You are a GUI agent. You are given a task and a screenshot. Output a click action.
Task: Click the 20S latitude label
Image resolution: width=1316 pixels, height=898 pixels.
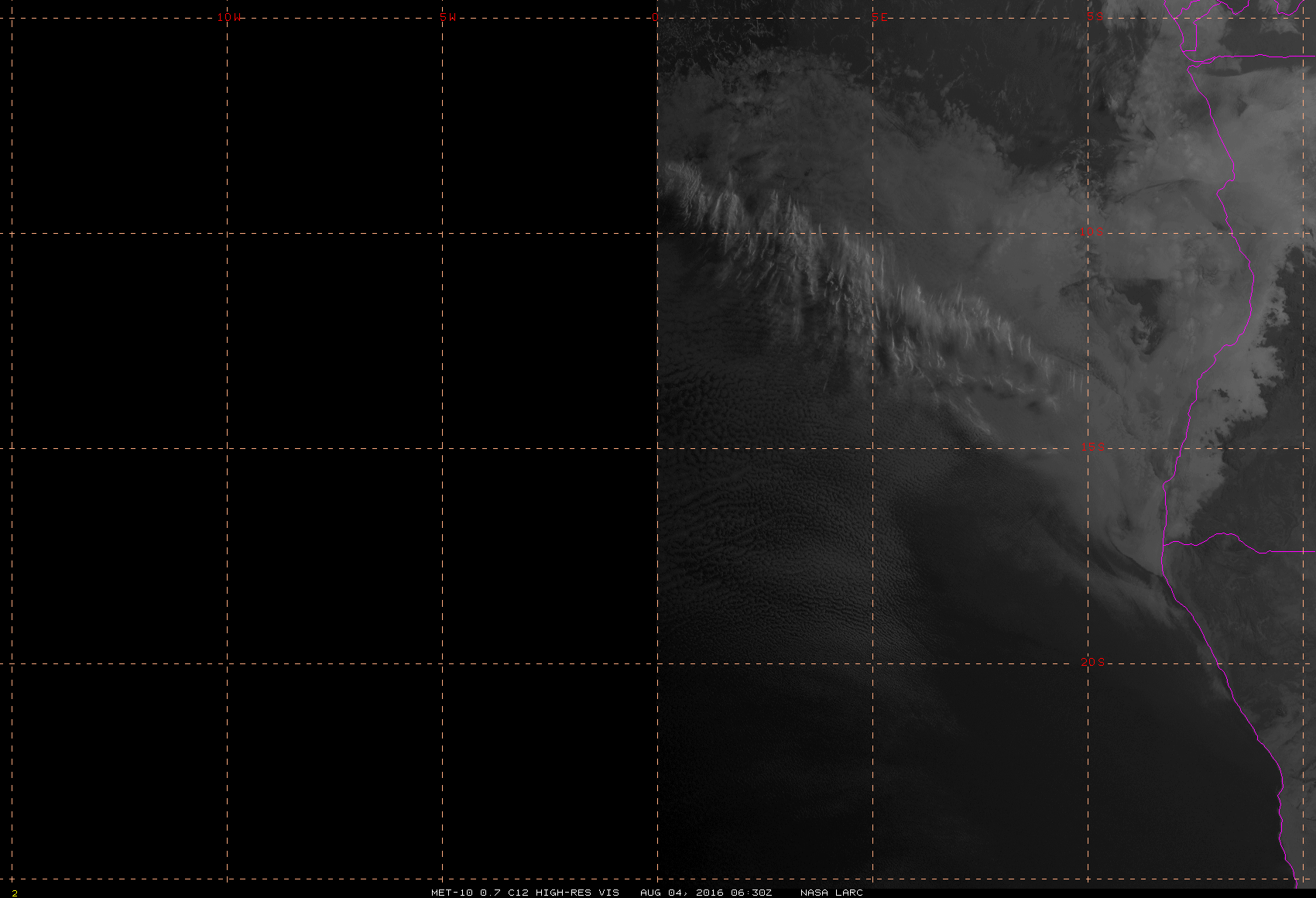coord(1092,662)
